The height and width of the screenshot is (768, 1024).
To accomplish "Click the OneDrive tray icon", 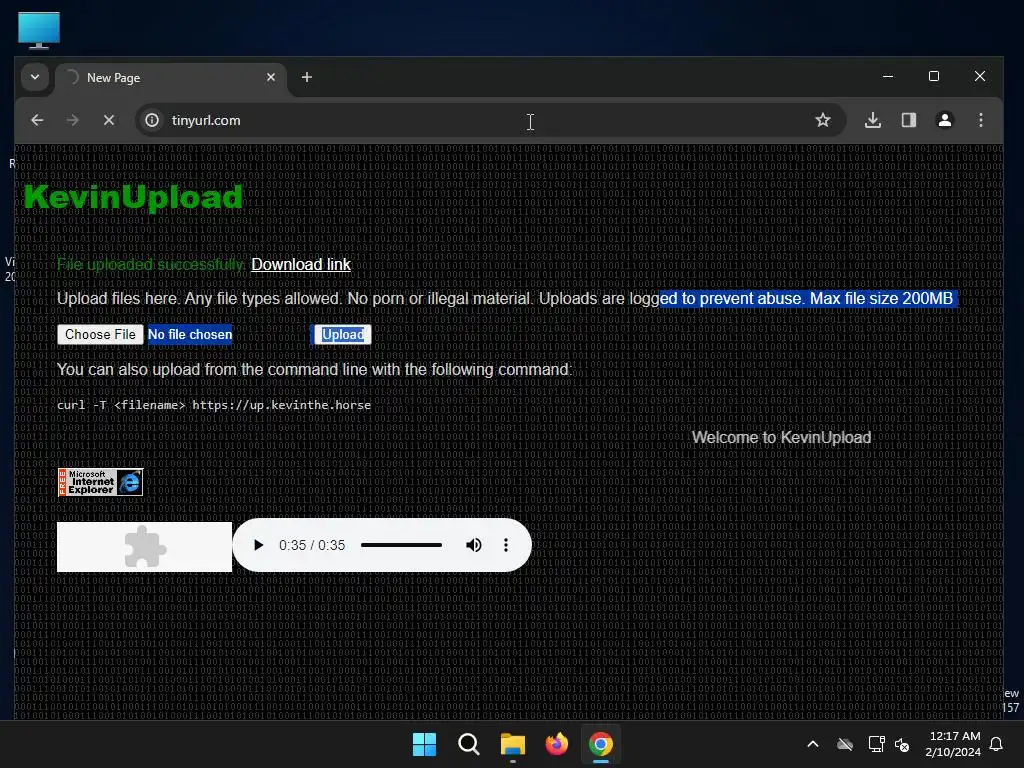I will 845,744.
